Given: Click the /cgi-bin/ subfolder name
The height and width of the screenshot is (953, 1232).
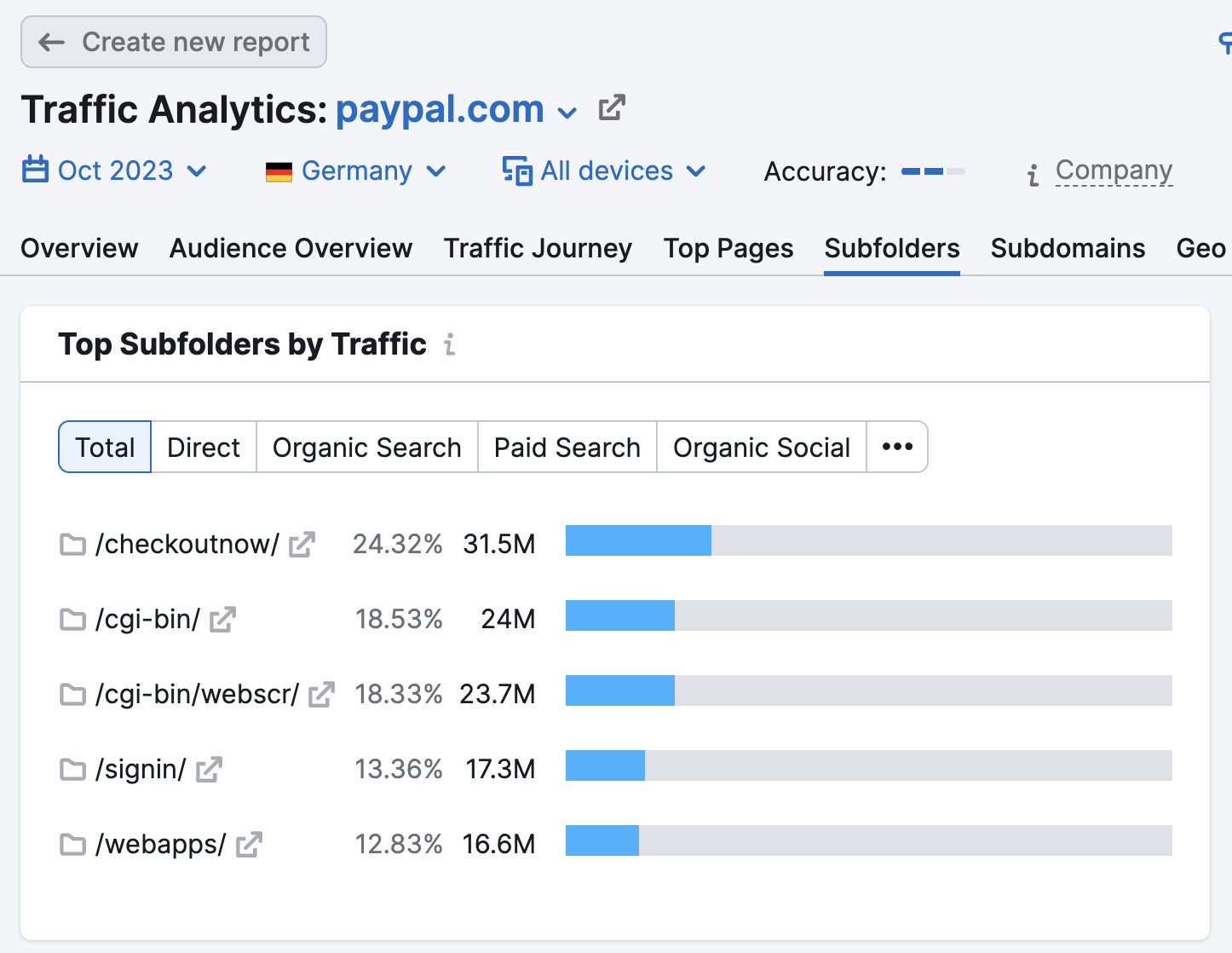Looking at the screenshot, I should click(x=148, y=619).
